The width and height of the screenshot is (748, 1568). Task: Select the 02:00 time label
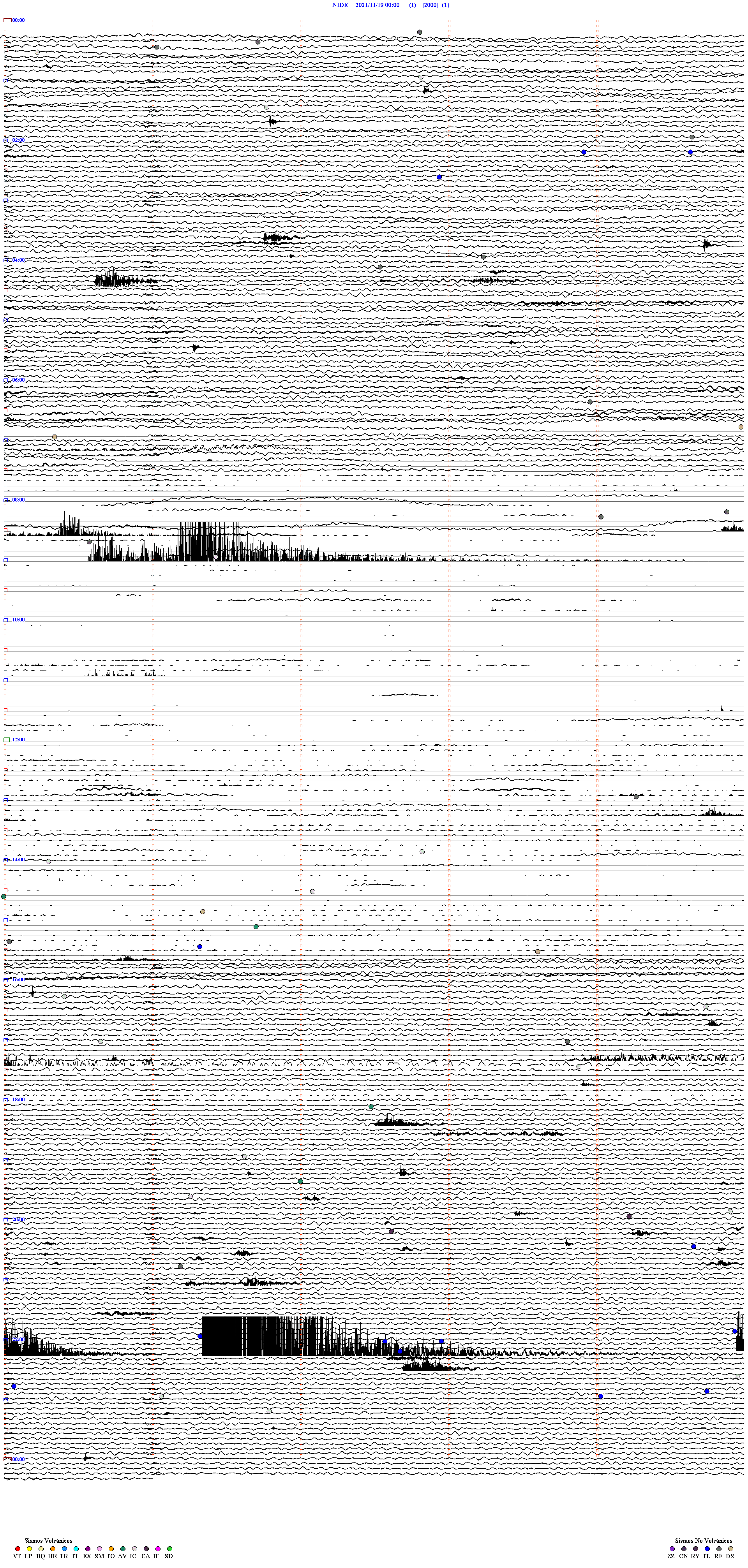pyautogui.click(x=18, y=140)
